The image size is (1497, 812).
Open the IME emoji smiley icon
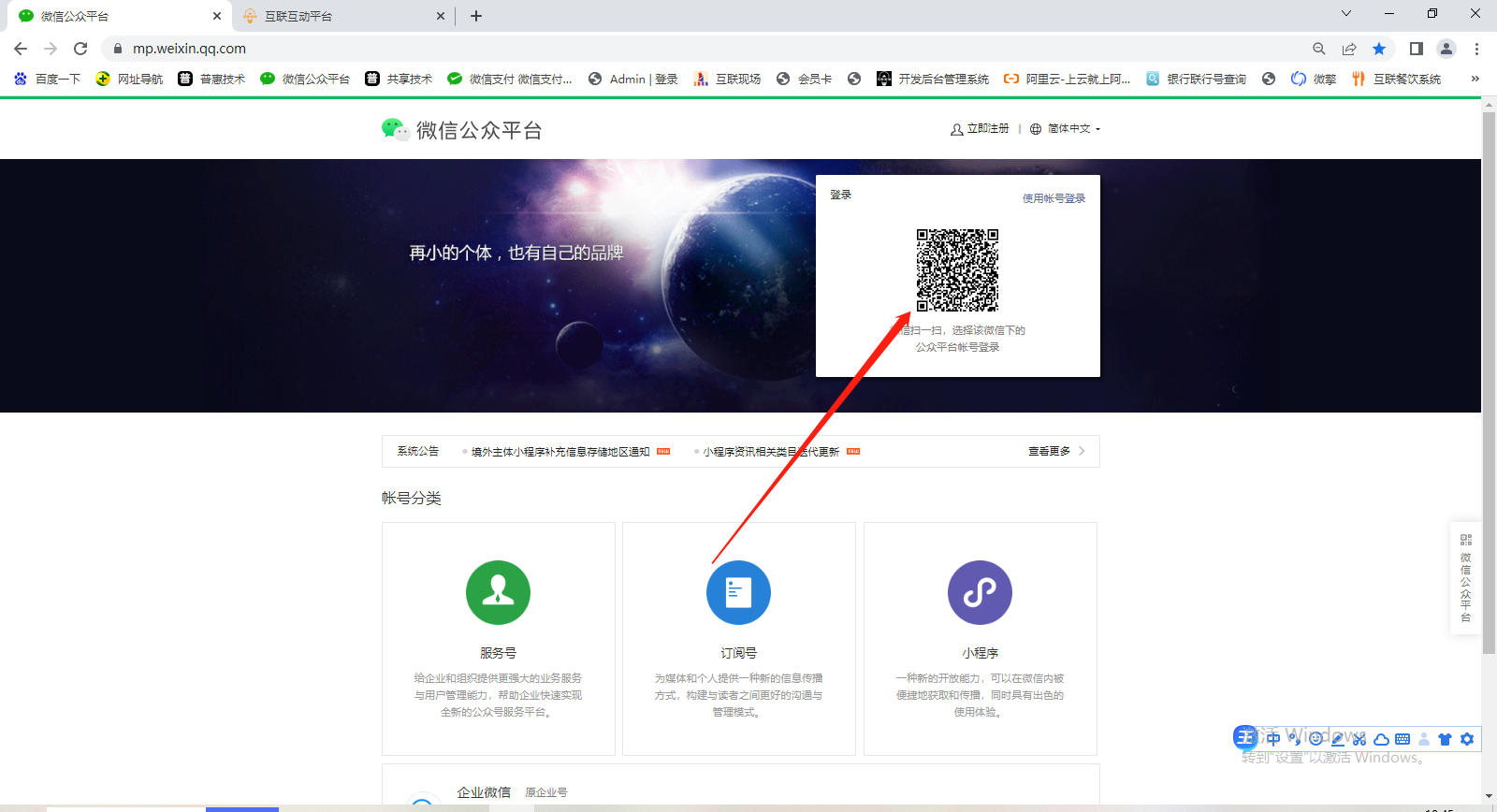1315,739
